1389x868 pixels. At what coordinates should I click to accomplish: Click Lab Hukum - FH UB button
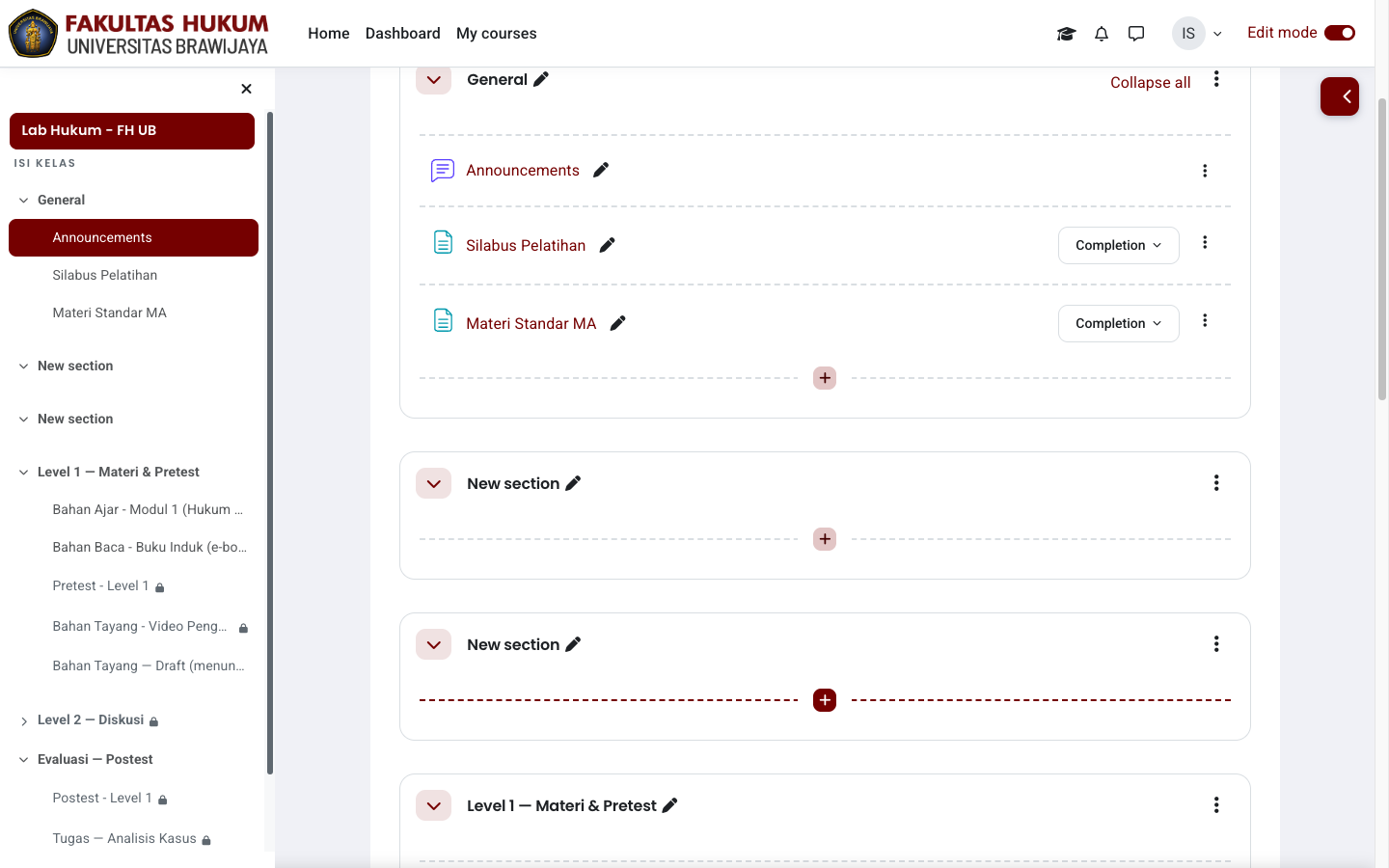click(x=132, y=131)
